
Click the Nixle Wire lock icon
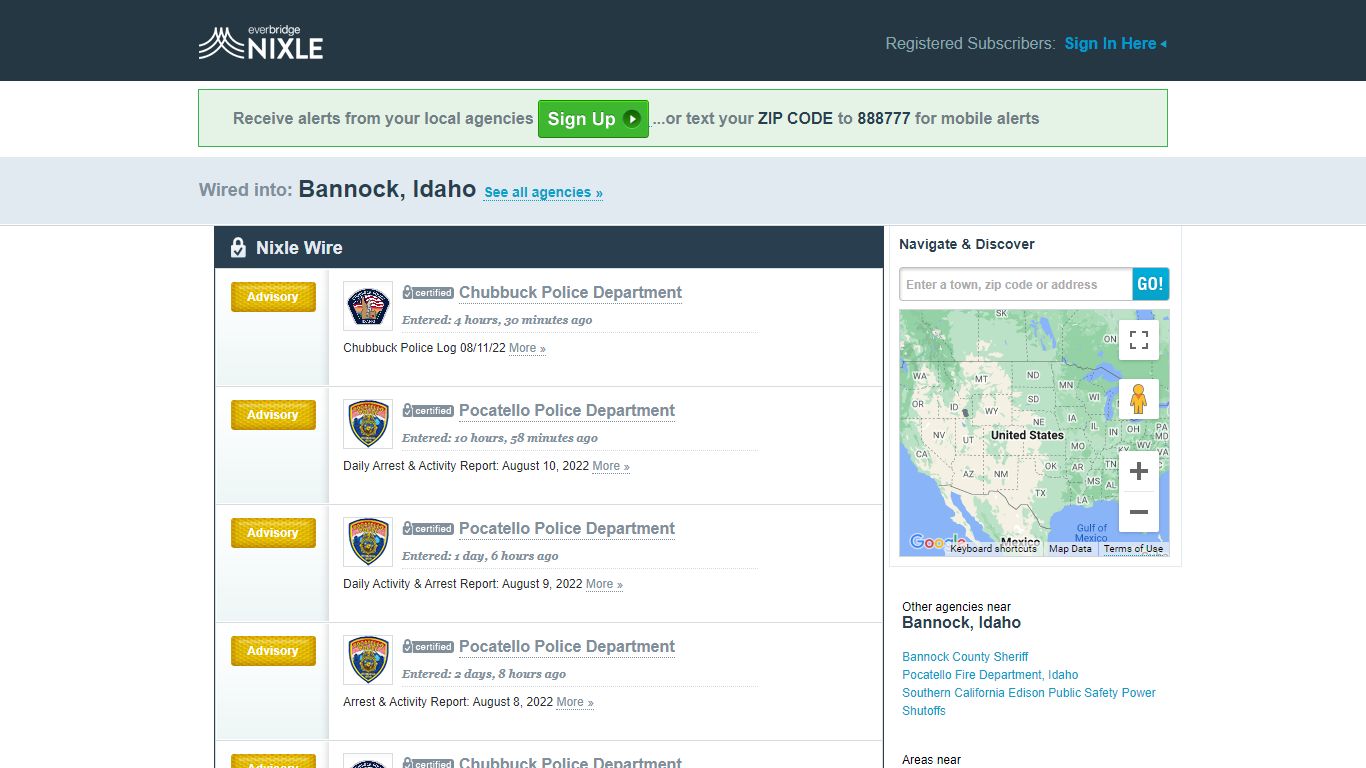(x=238, y=247)
